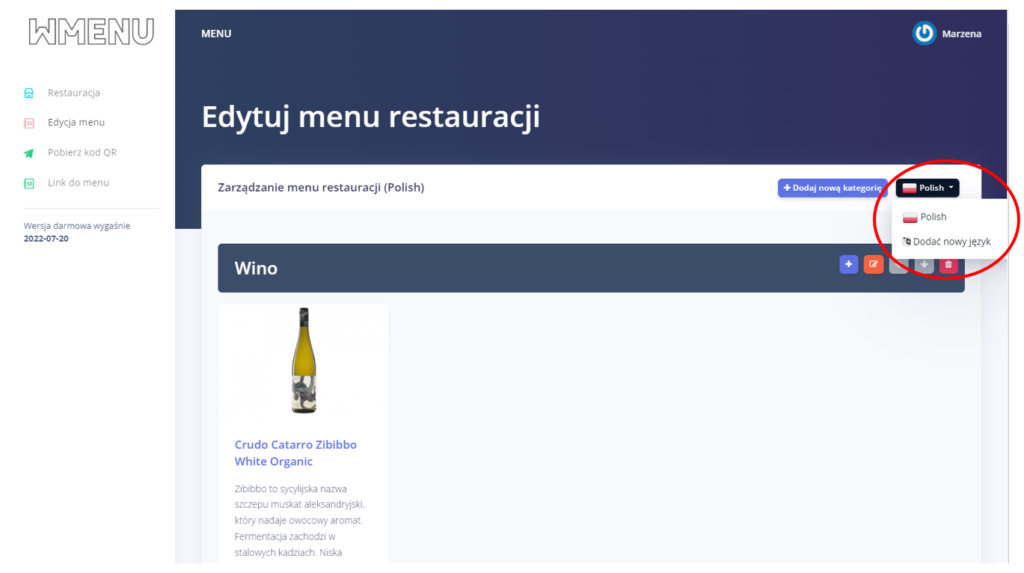The image size is (1024, 573).
Task: Open Edycja menu in the sidebar
Action: (x=76, y=123)
